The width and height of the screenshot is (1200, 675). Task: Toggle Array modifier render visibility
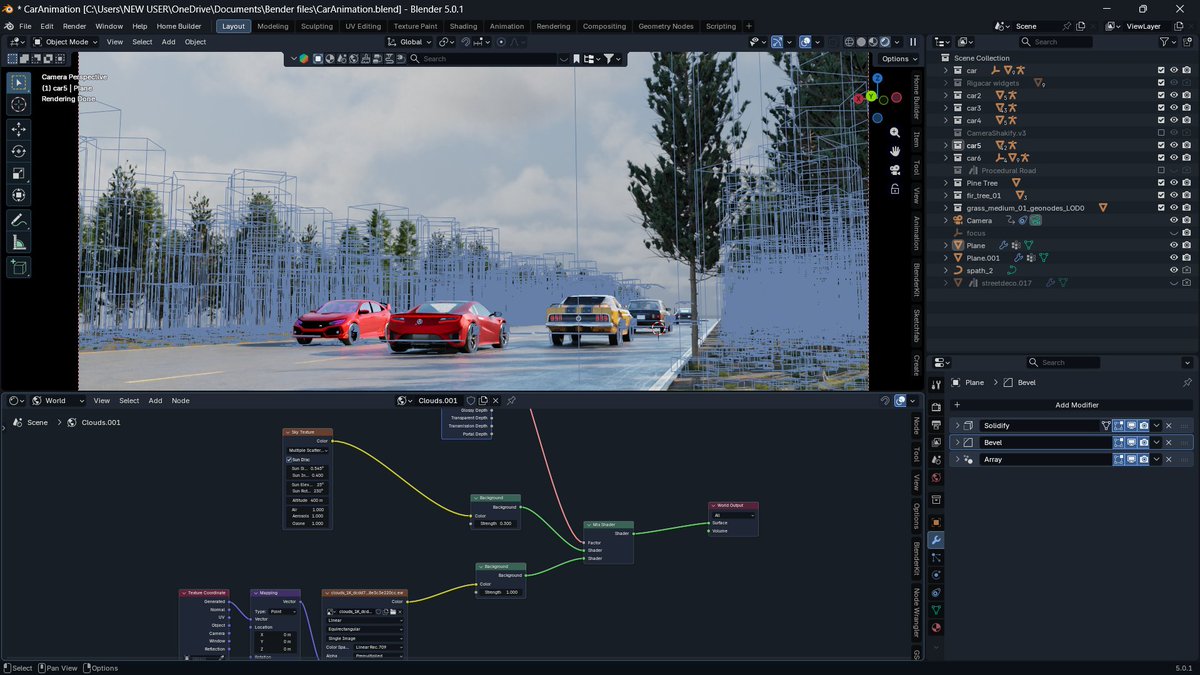pos(1144,459)
